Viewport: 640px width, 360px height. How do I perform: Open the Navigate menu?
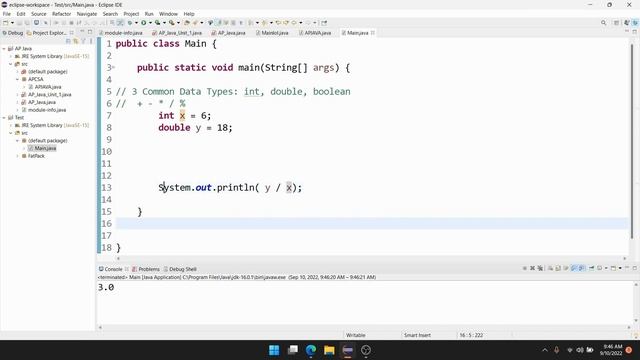coord(87,14)
